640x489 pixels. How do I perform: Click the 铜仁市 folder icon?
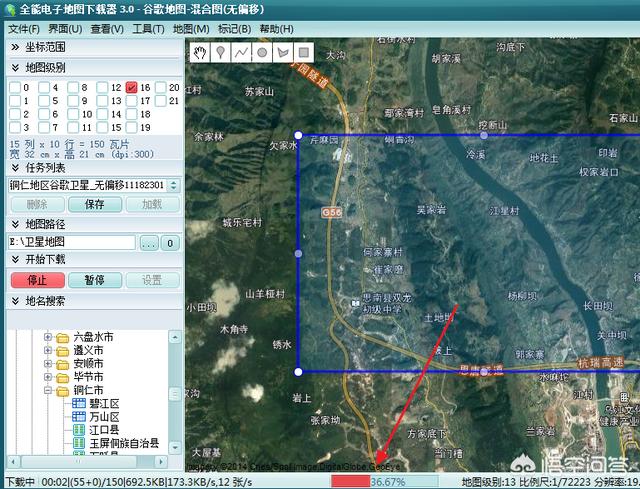click(x=62, y=391)
